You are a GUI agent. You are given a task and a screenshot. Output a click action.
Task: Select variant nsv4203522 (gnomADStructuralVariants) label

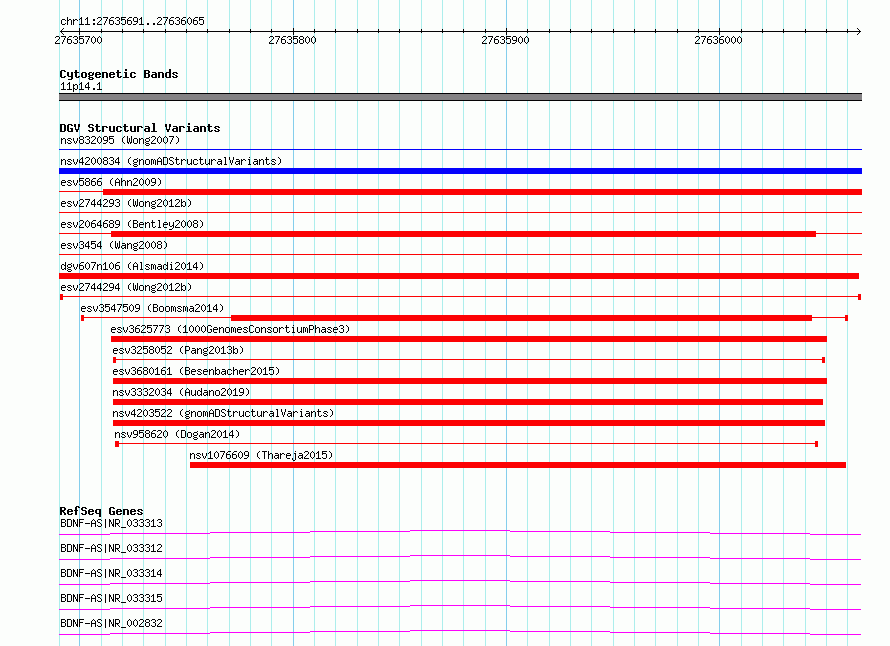pos(223,413)
